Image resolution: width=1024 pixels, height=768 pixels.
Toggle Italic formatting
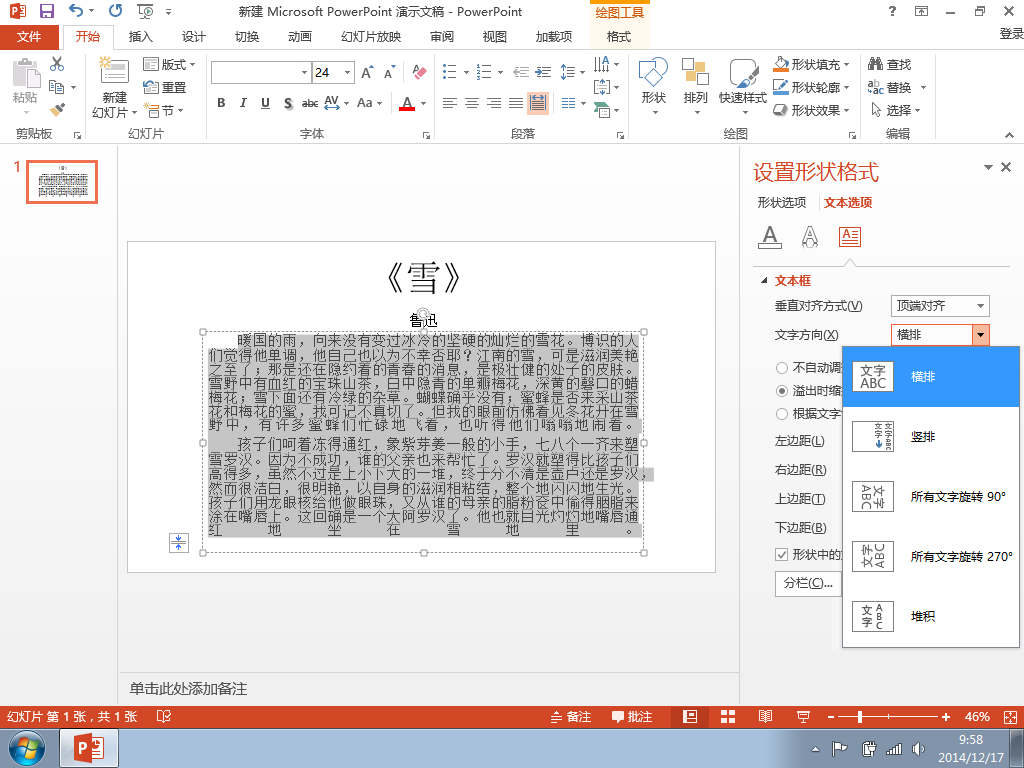pos(243,103)
